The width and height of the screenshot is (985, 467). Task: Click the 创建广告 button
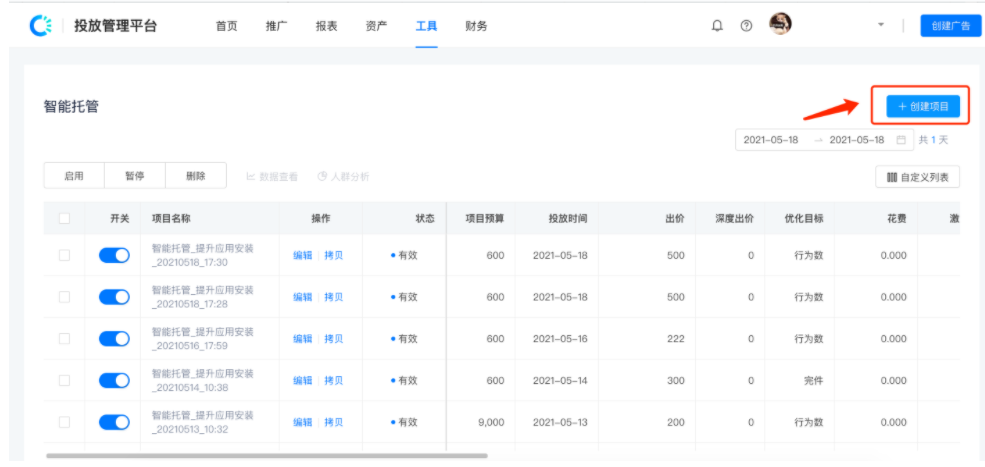(951, 26)
